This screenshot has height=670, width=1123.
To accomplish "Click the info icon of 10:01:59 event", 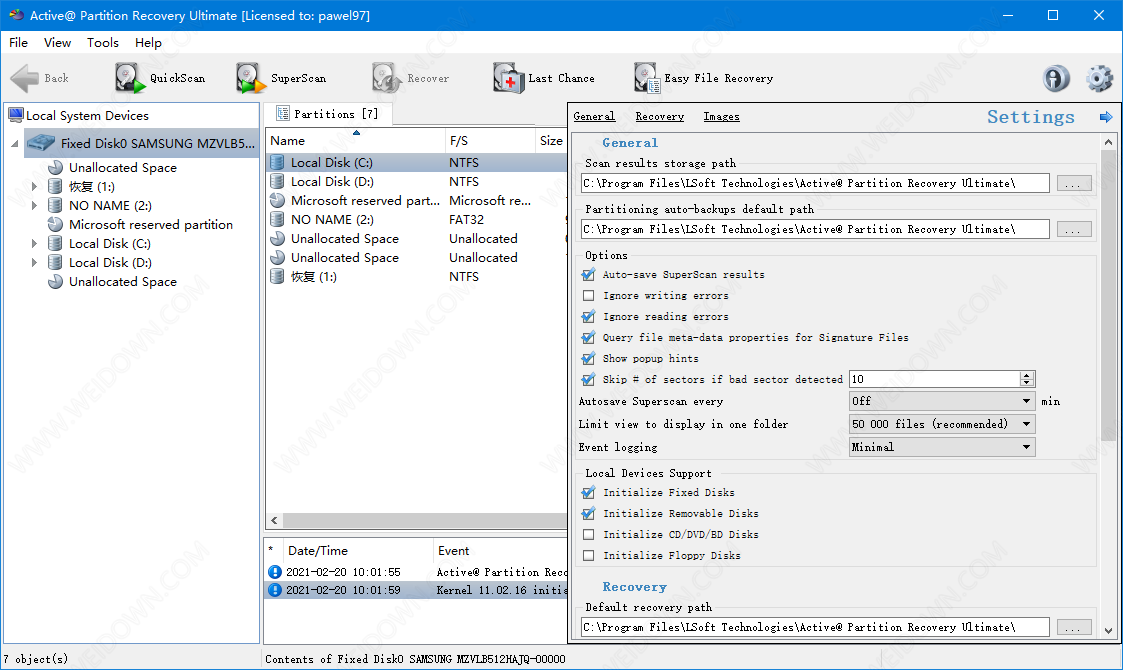I will click(x=274, y=590).
